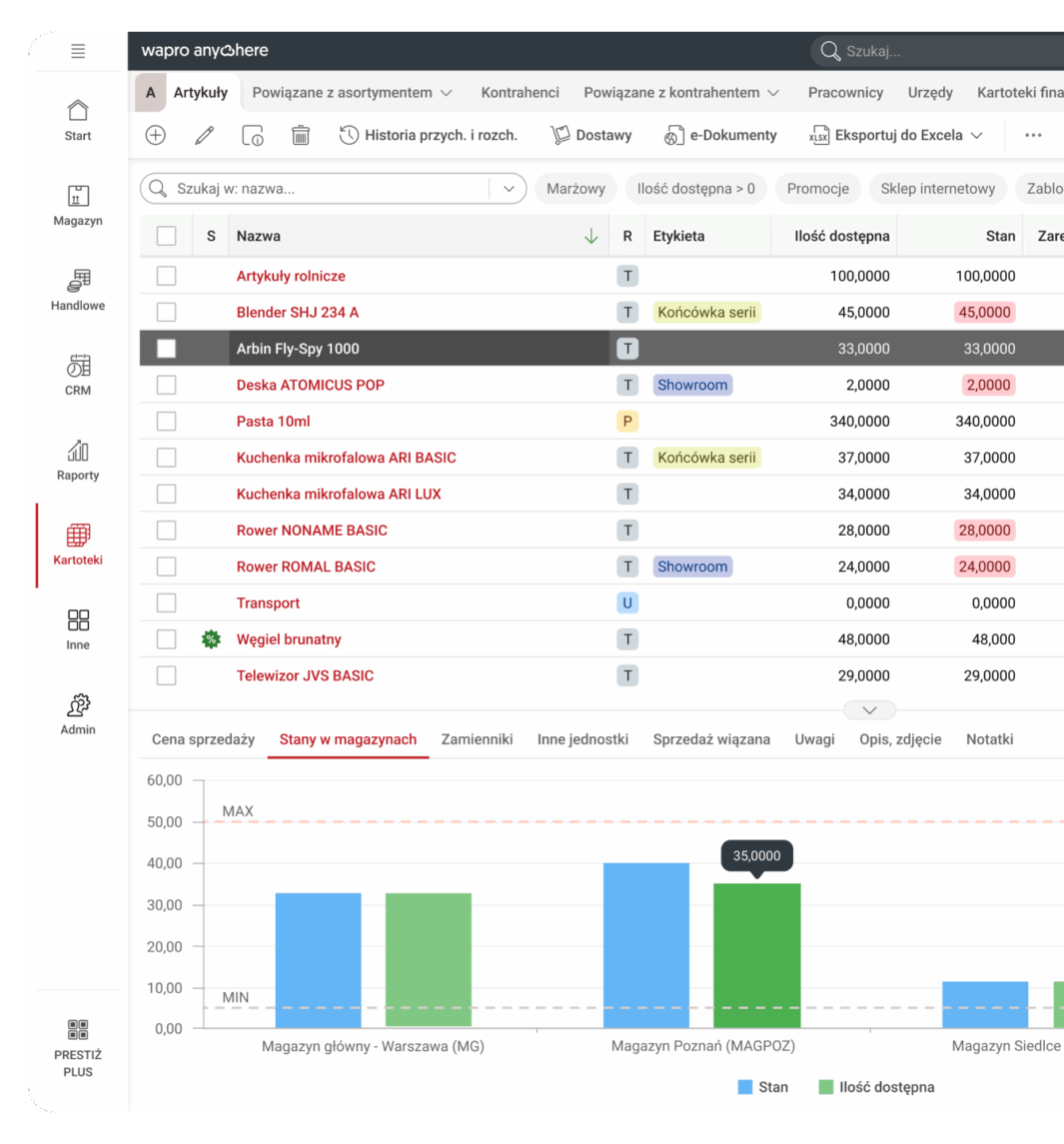This screenshot has height=1144, width=1064.
Task: Click the add new article plus icon
Action: tap(156, 135)
